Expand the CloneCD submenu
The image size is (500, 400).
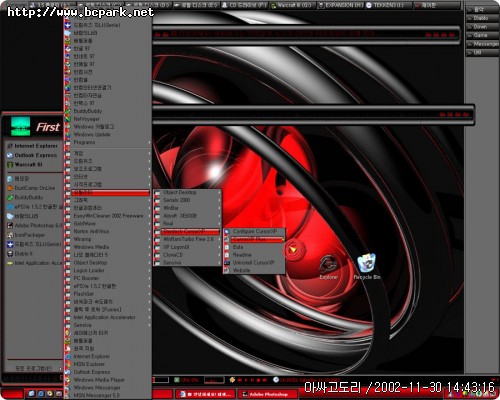[x=219, y=255]
